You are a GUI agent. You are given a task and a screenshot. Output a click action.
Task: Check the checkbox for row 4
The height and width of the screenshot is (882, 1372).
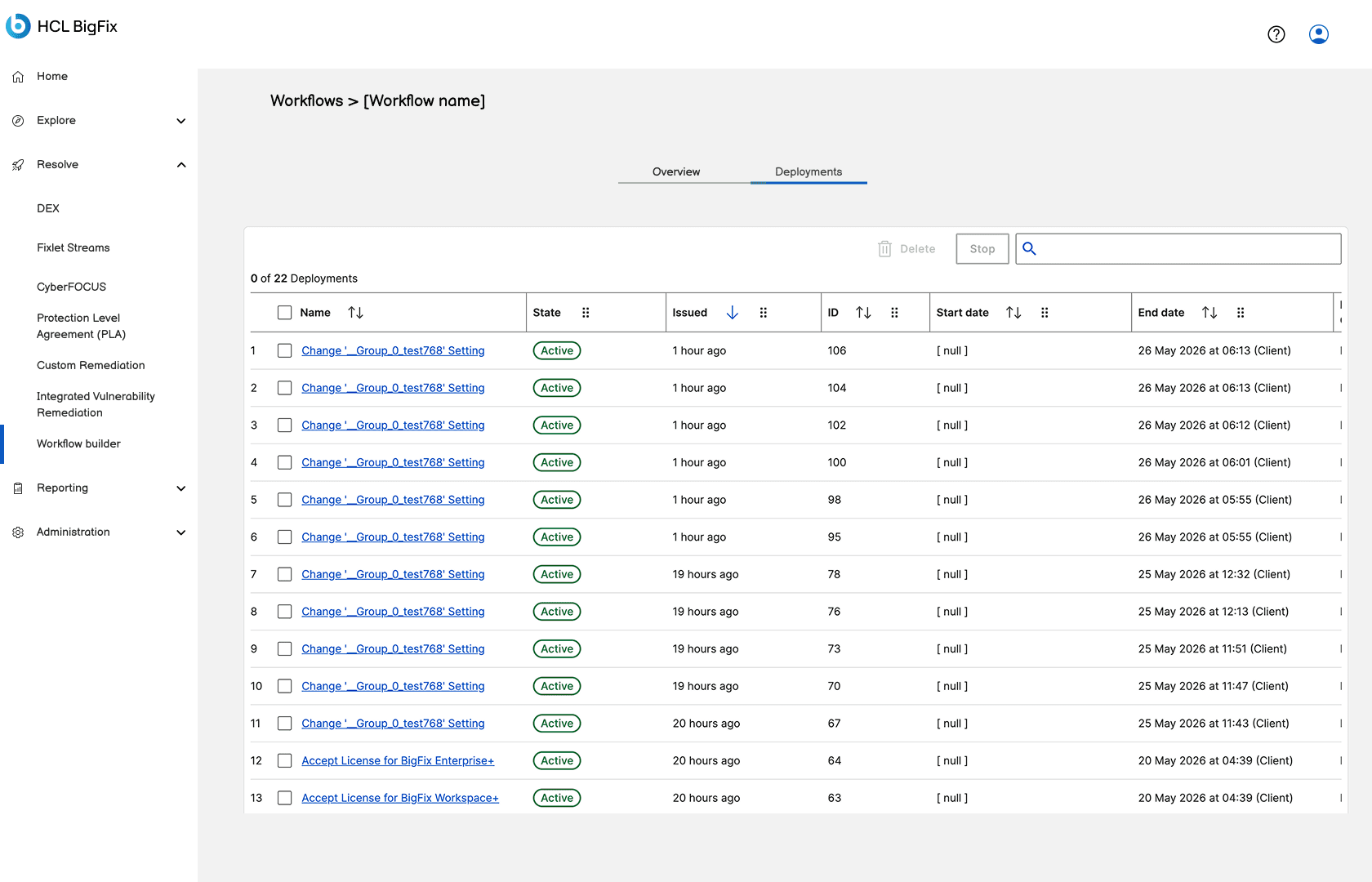[284, 462]
